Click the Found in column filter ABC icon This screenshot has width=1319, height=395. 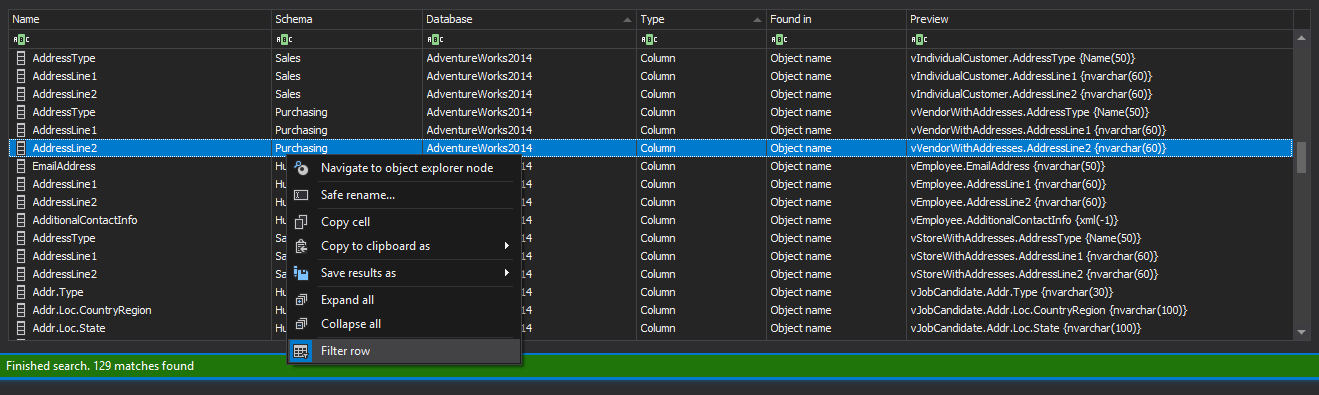click(778, 39)
